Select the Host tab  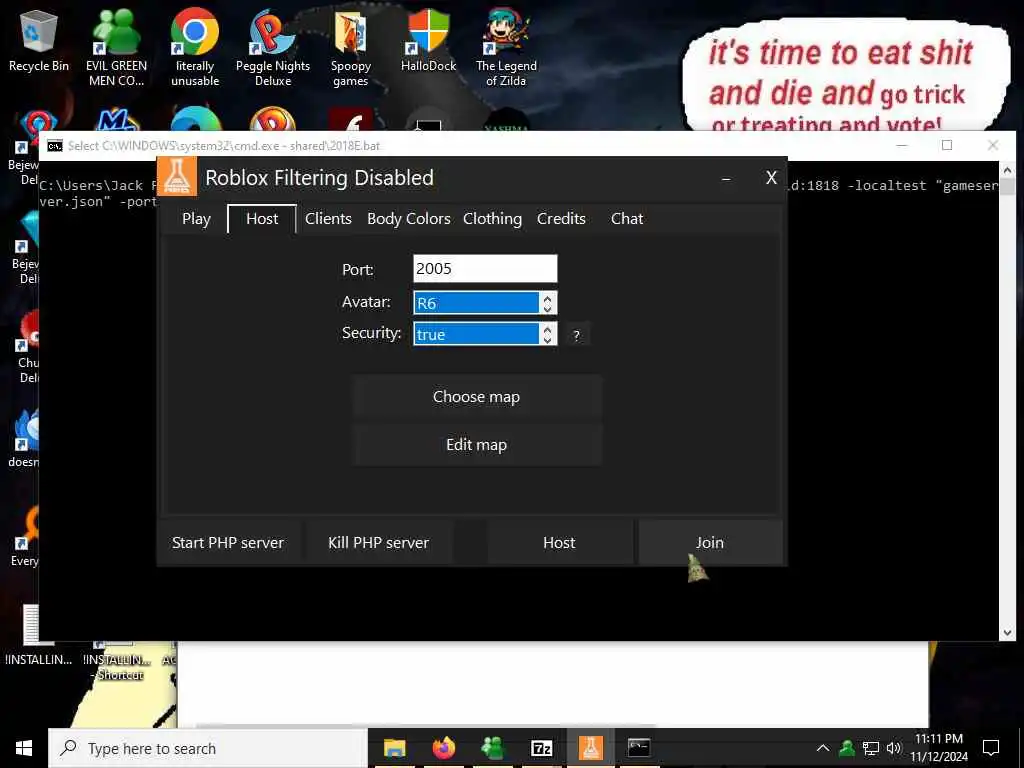point(262,219)
